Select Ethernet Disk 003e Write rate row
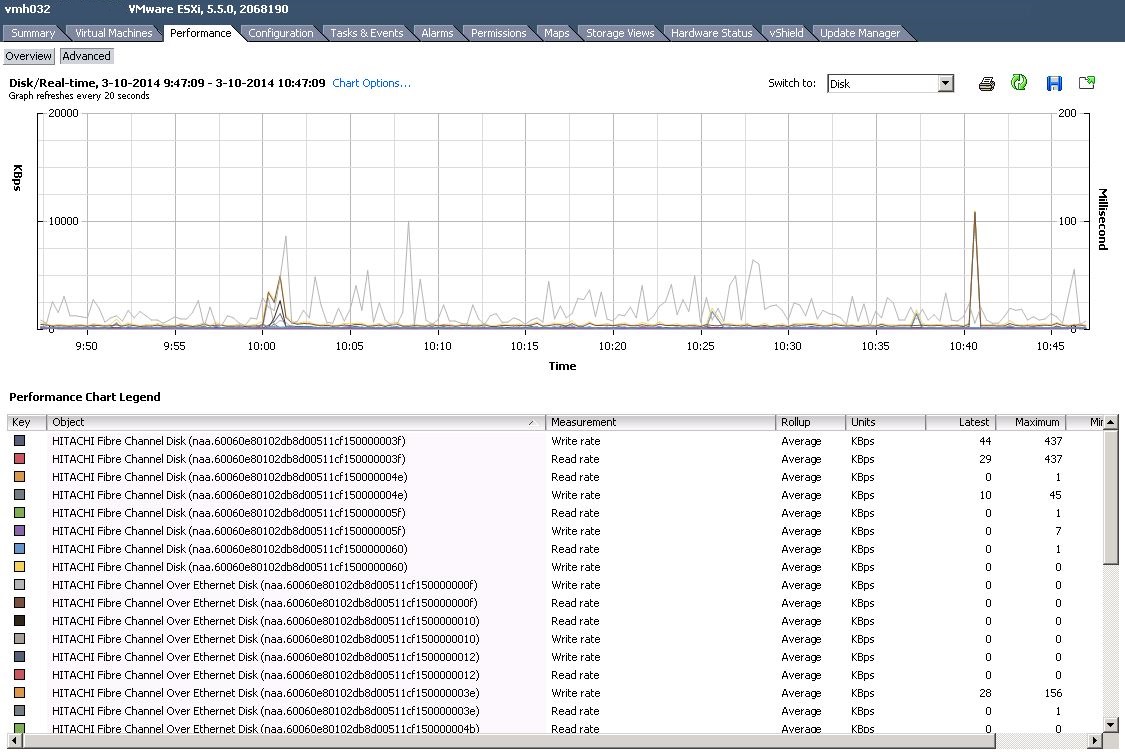The height and width of the screenshot is (753, 1125). point(555,693)
